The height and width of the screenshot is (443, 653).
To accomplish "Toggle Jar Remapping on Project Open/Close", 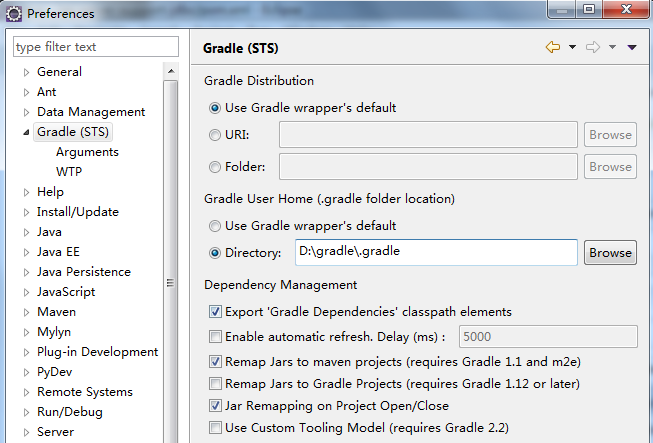I will click(215, 406).
